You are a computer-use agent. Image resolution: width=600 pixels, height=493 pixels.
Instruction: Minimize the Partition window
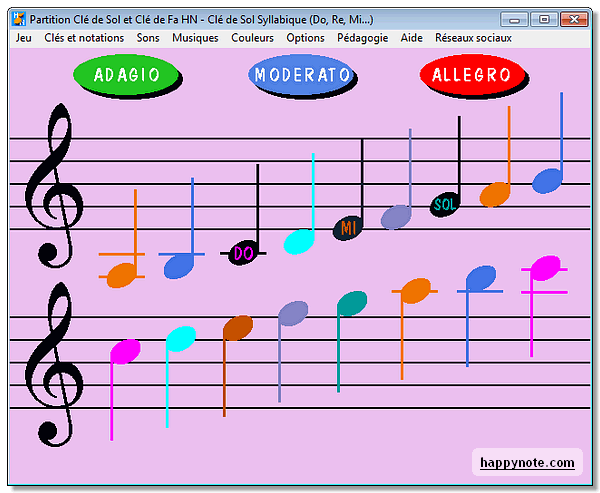click(x=514, y=19)
